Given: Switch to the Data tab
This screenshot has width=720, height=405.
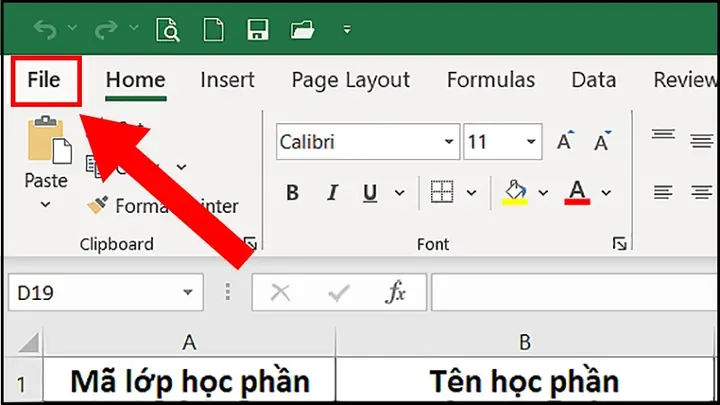Looking at the screenshot, I should point(593,80).
